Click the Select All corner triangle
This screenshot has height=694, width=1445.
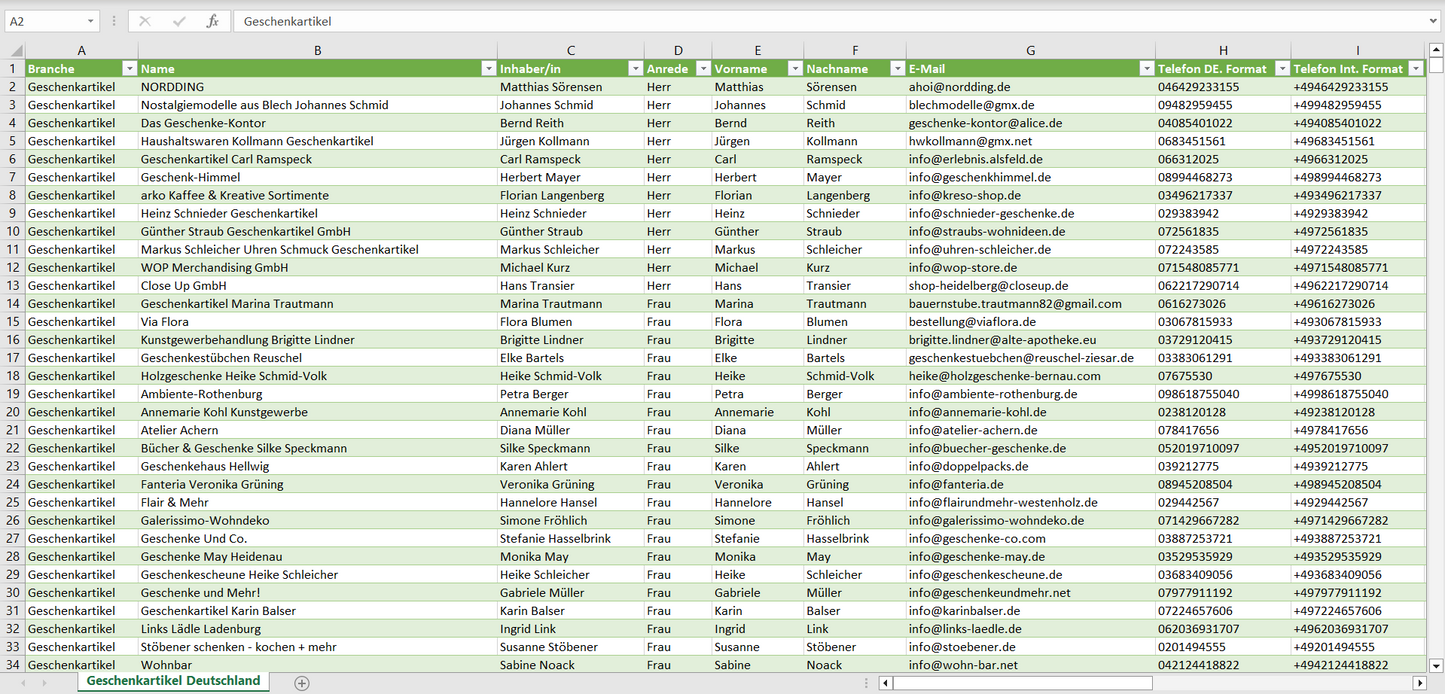point(16,51)
